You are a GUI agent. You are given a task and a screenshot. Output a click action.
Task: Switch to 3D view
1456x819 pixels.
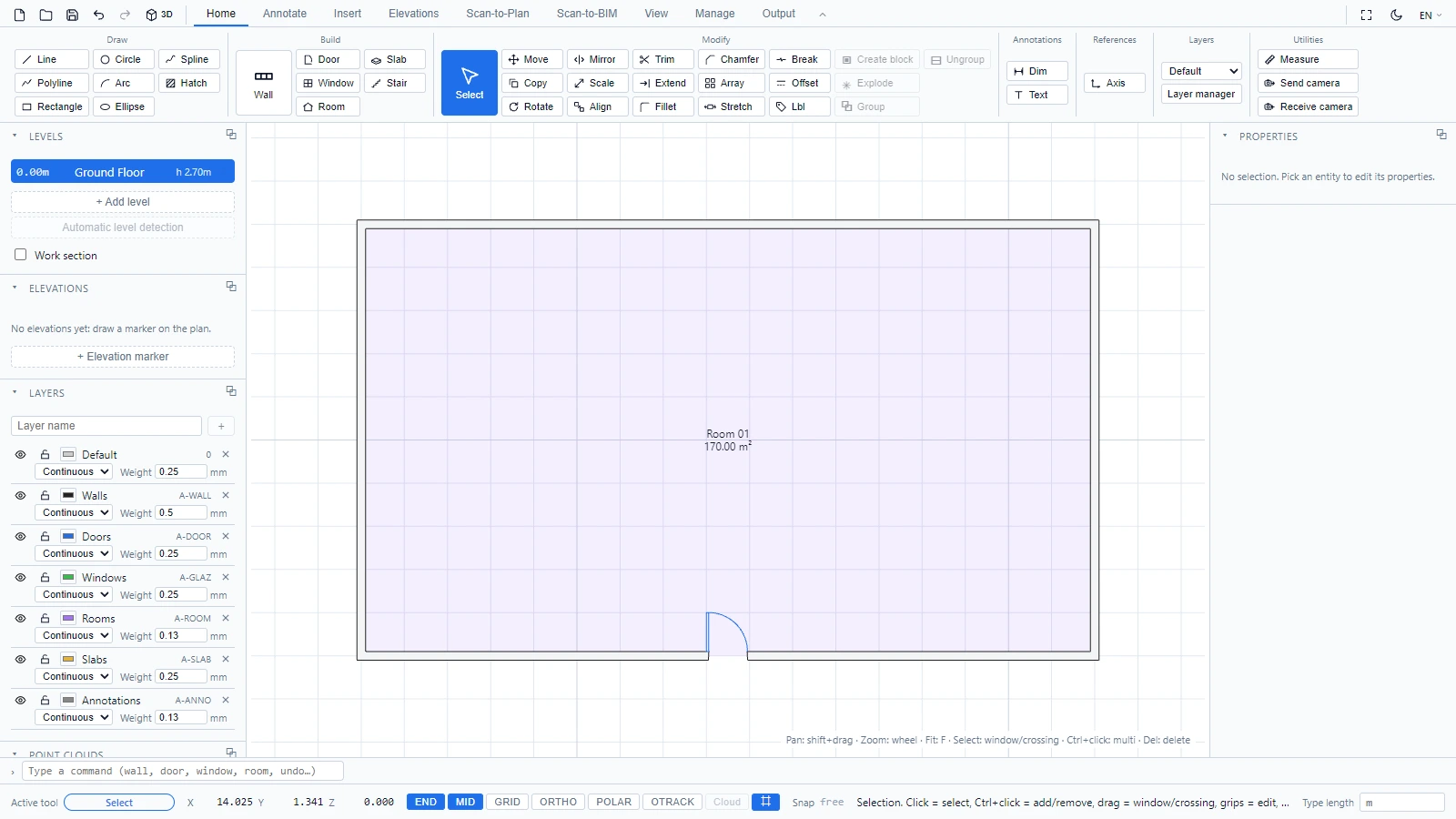(159, 15)
